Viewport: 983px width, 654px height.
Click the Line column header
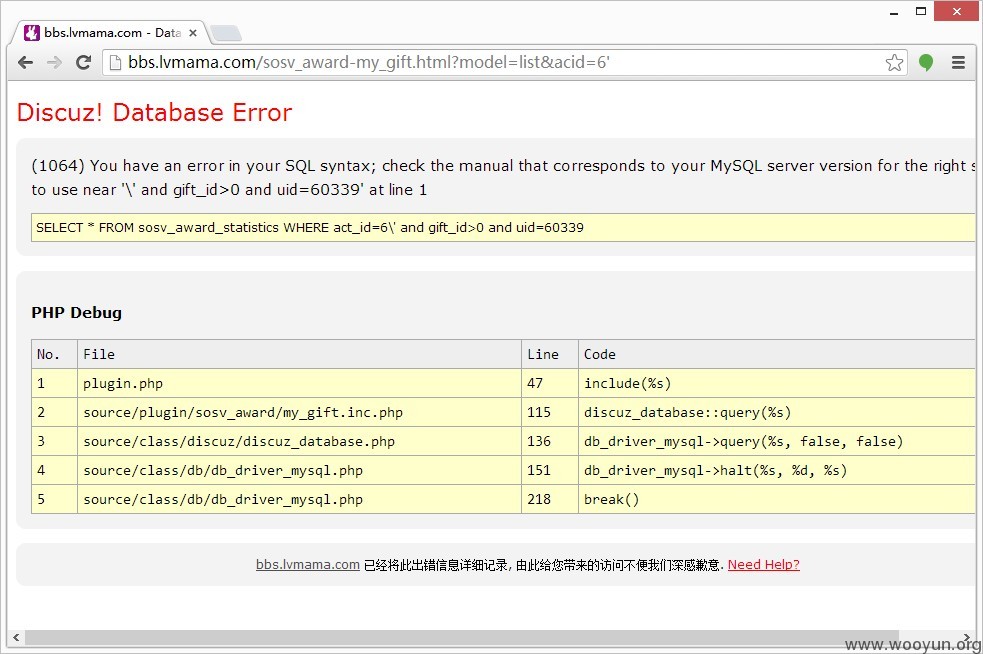coord(549,354)
